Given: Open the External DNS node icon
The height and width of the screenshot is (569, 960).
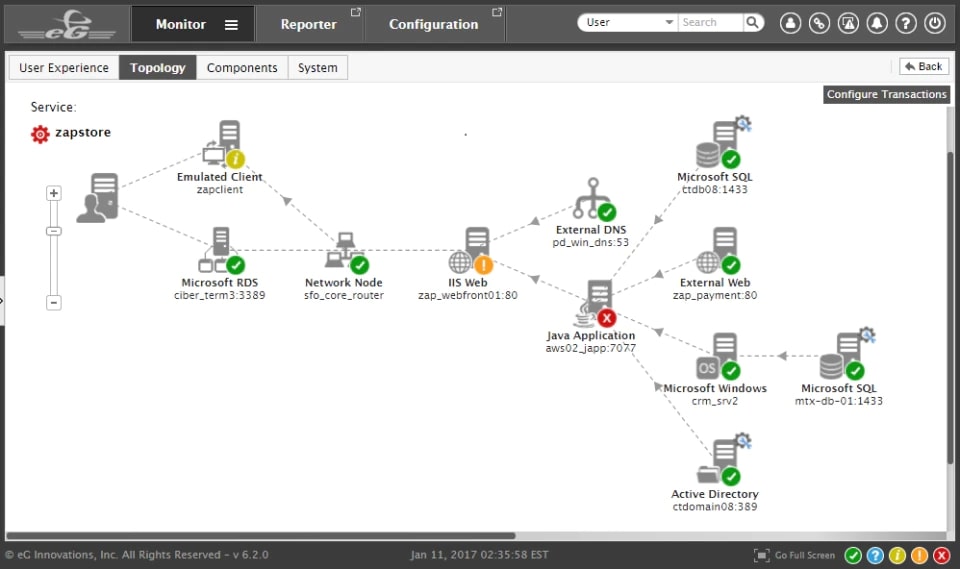Looking at the screenshot, I should [x=592, y=199].
